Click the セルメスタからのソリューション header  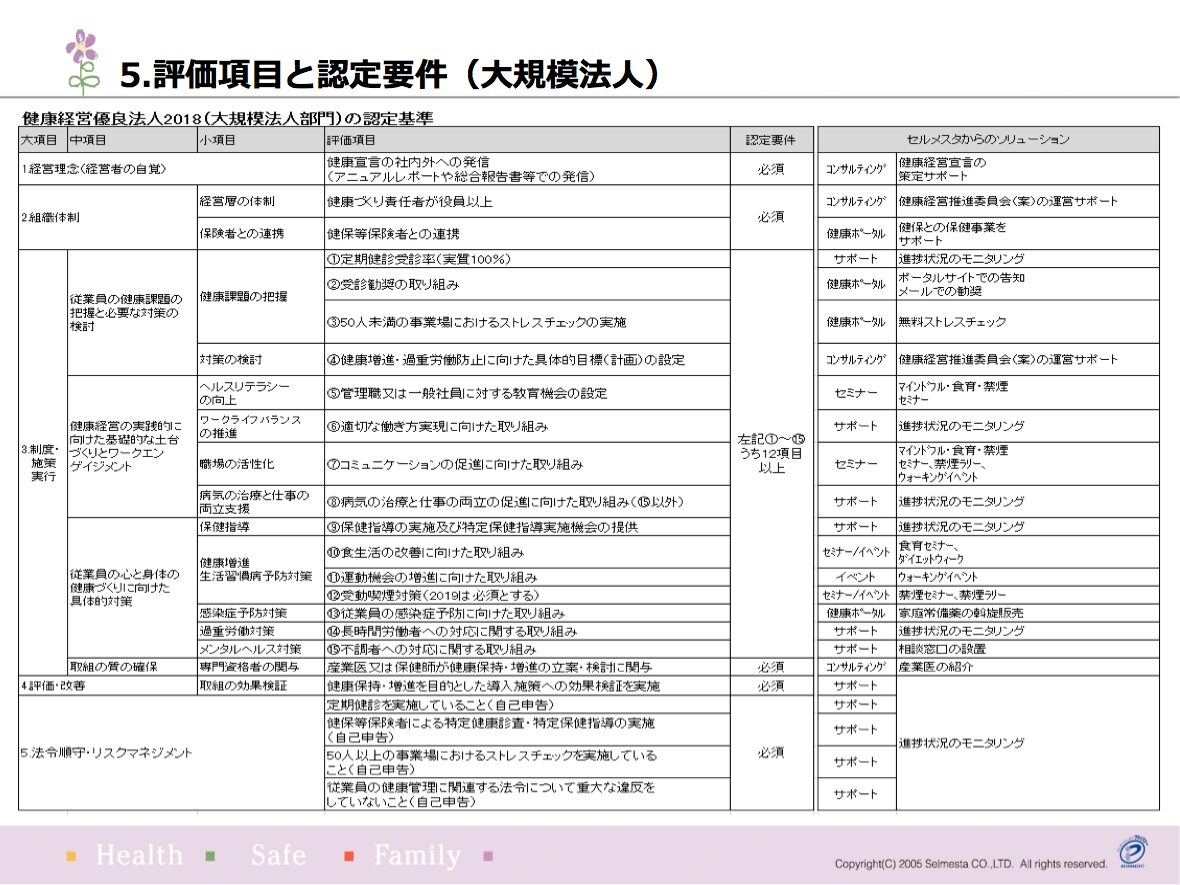click(988, 139)
